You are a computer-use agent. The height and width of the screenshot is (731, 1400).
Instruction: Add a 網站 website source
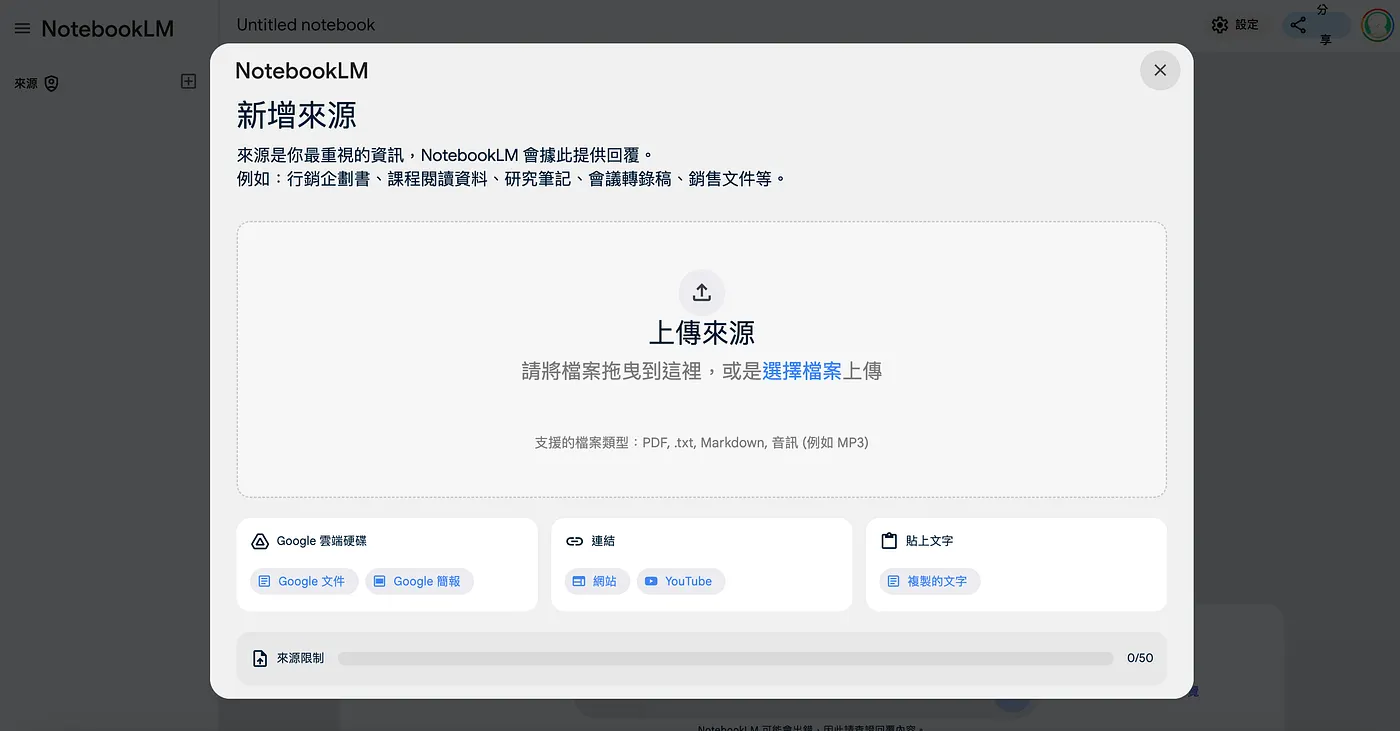point(597,581)
